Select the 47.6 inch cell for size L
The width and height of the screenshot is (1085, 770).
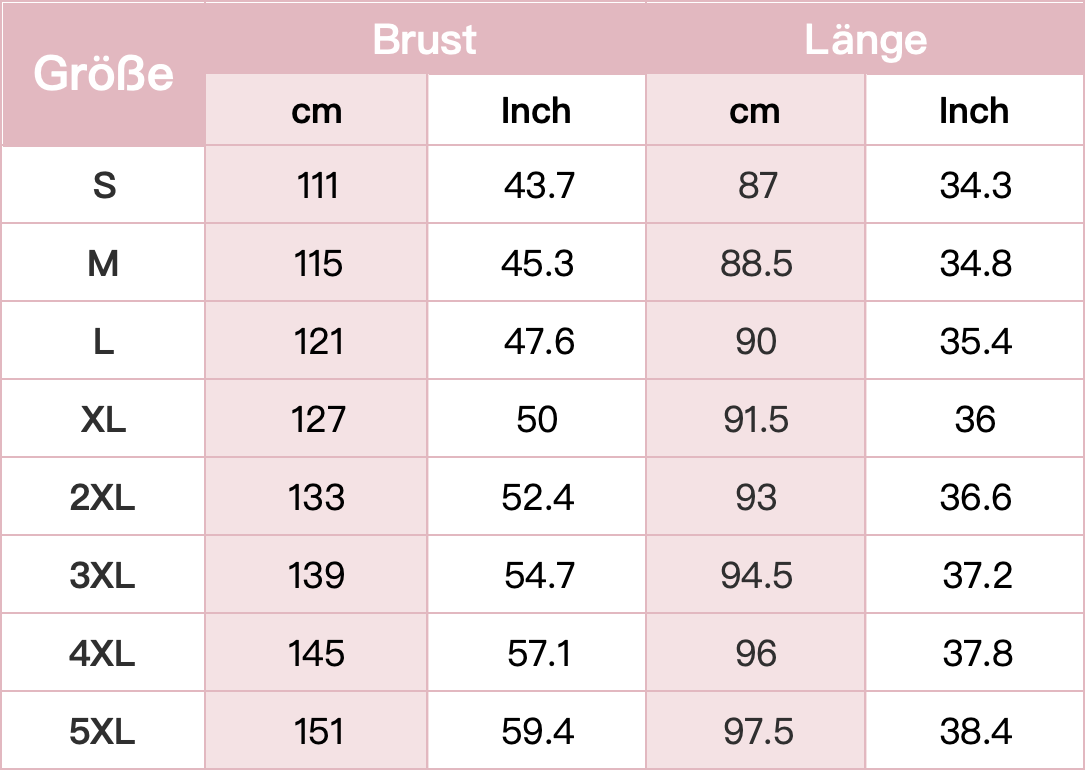point(539,341)
